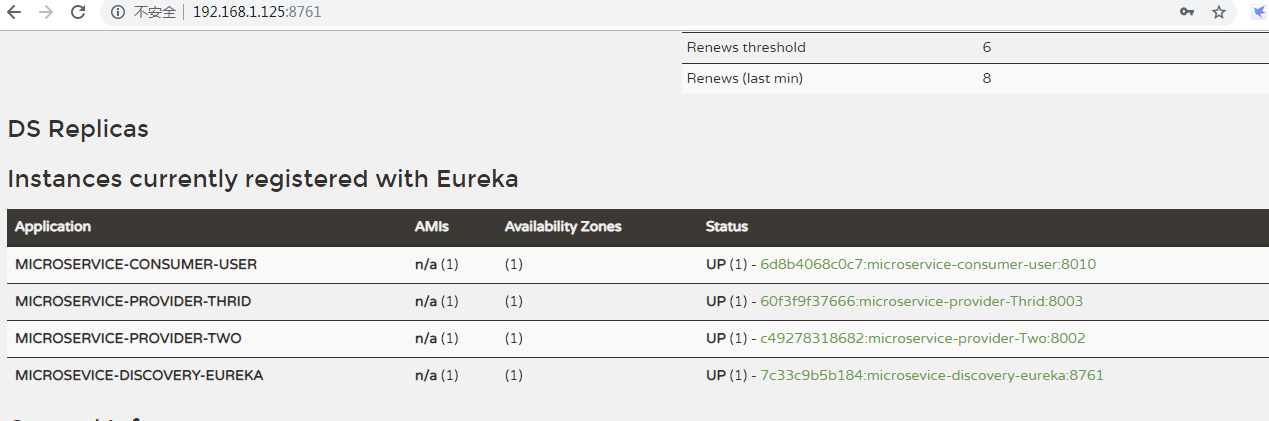Image resolution: width=1269 pixels, height=421 pixels.
Task: Click n/a (1) in the DISCOVERY-EUREKA row
Action: pyautogui.click(x=437, y=375)
